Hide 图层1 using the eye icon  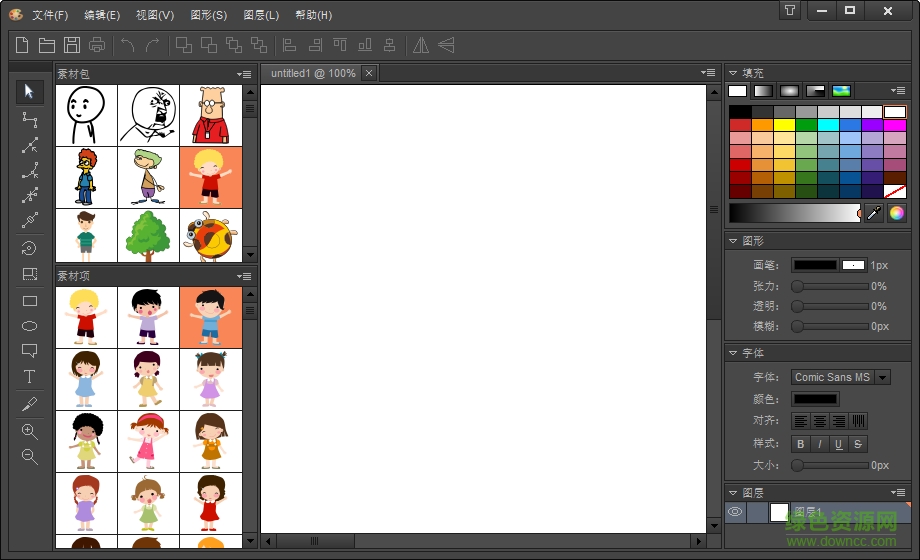pyautogui.click(x=735, y=512)
